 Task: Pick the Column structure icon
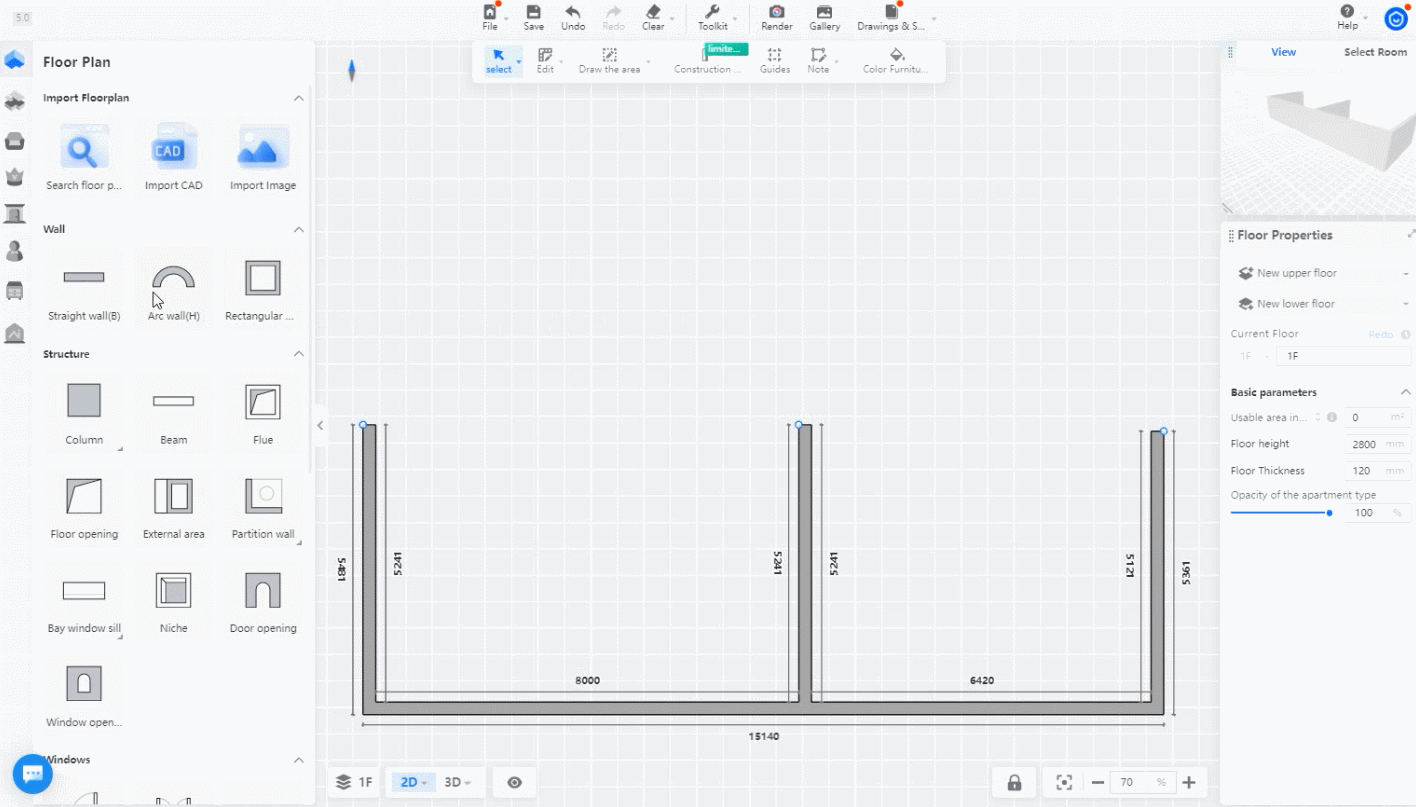(84, 401)
